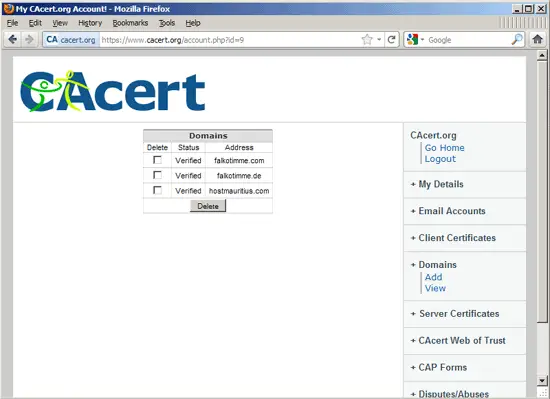Open the bookmark history dropdown arrow
This screenshot has width=550, height=399.
[379, 40]
